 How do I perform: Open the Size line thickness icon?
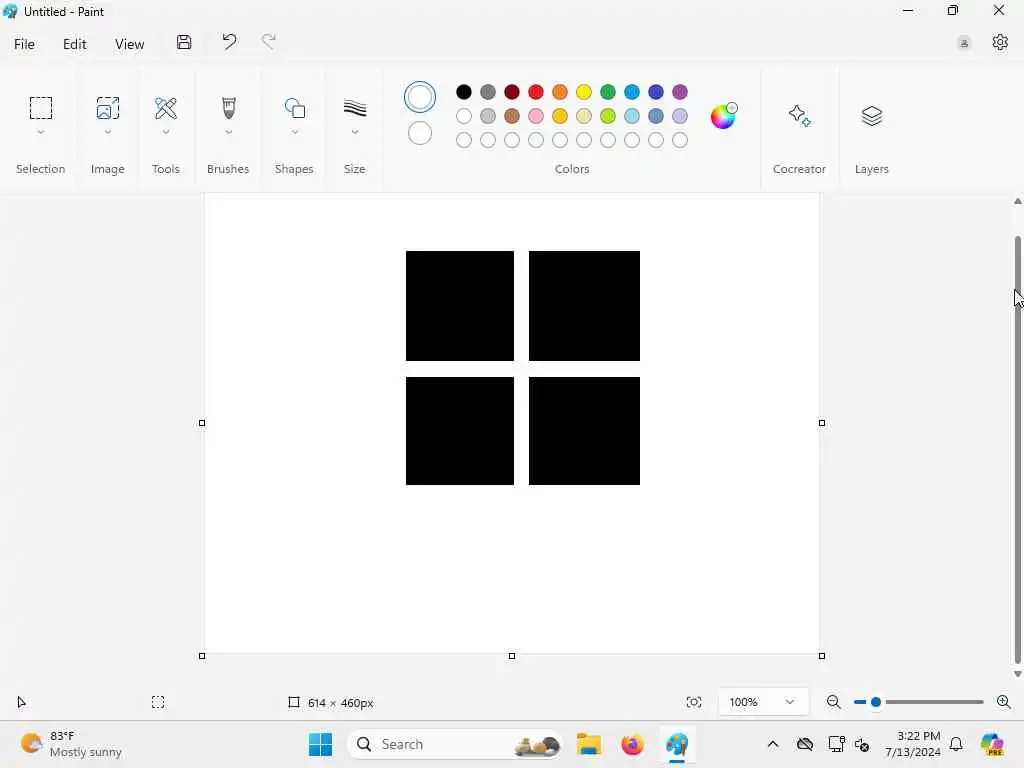click(x=355, y=108)
